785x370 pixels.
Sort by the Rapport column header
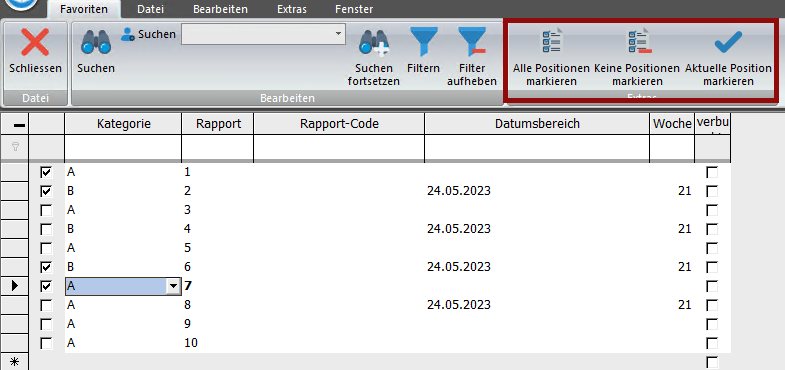point(217,124)
